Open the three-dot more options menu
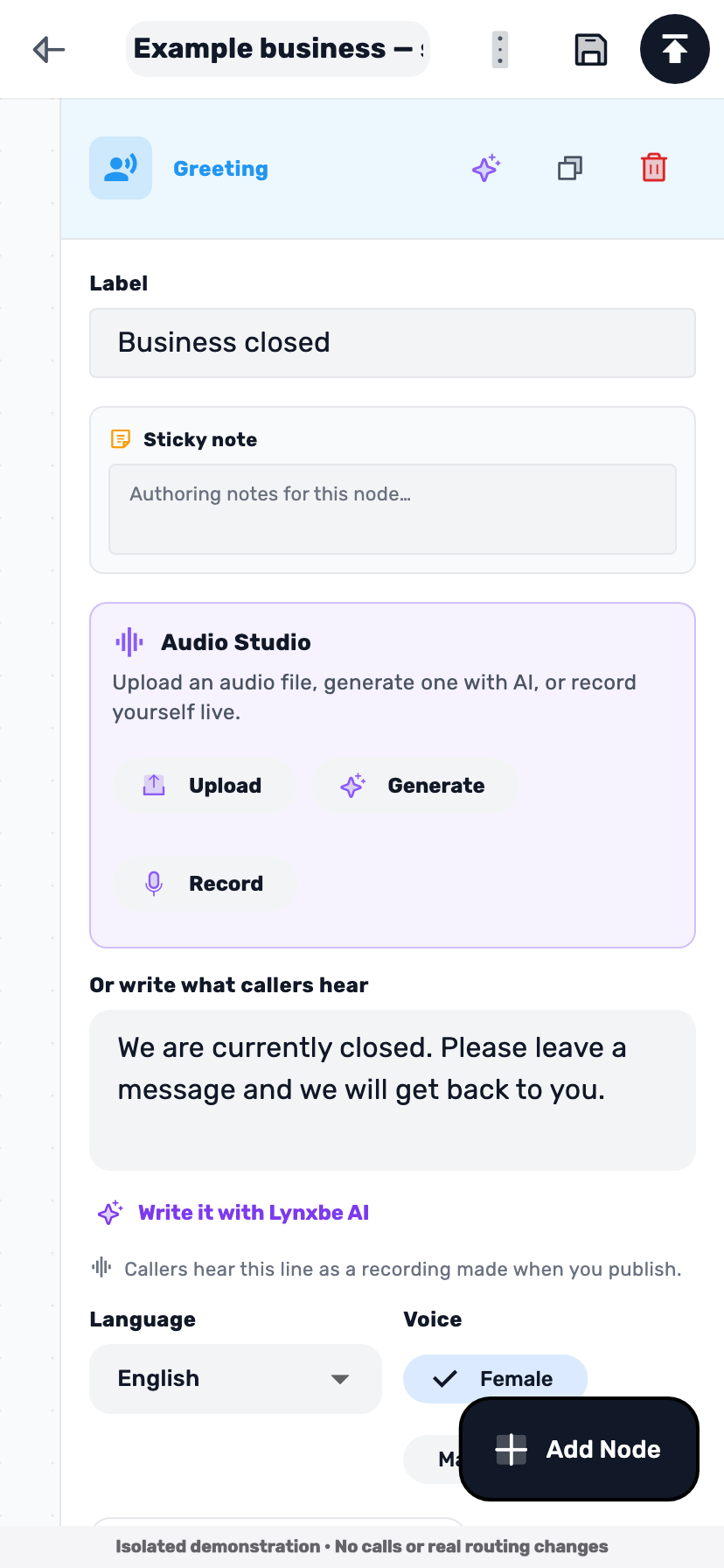The image size is (724, 1568). [x=500, y=49]
